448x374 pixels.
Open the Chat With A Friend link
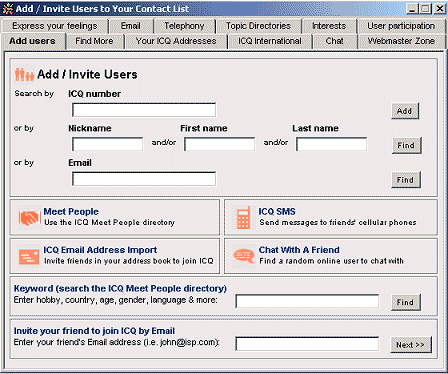299,250
